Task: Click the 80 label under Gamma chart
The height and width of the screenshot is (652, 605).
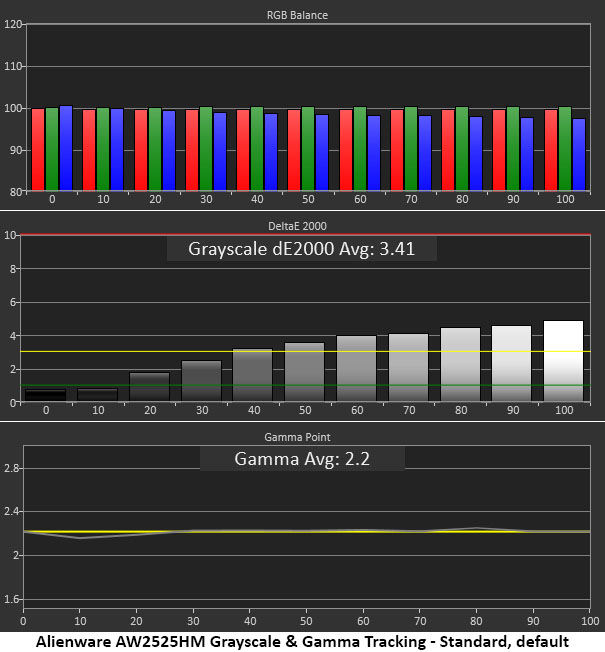Action: click(x=476, y=621)
